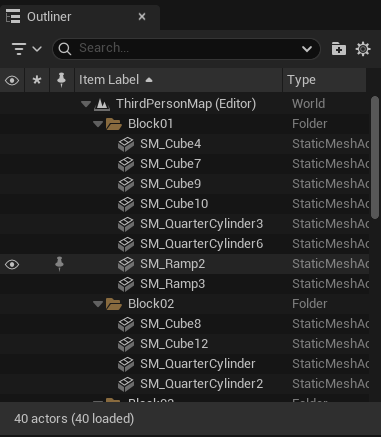Screen dimensions: 381x437
Task: Open Outliner settings gear
Action: (x=363, y=49)
